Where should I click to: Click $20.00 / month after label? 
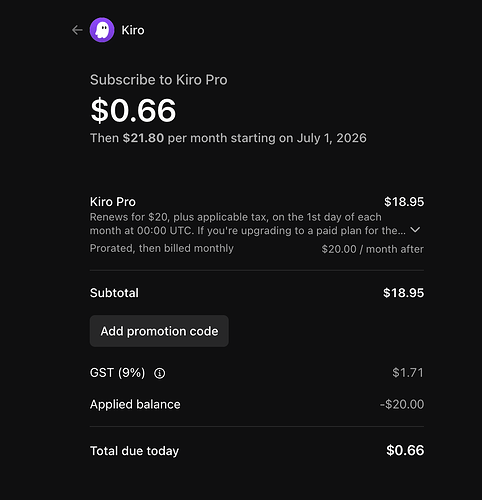click(373, 249)
